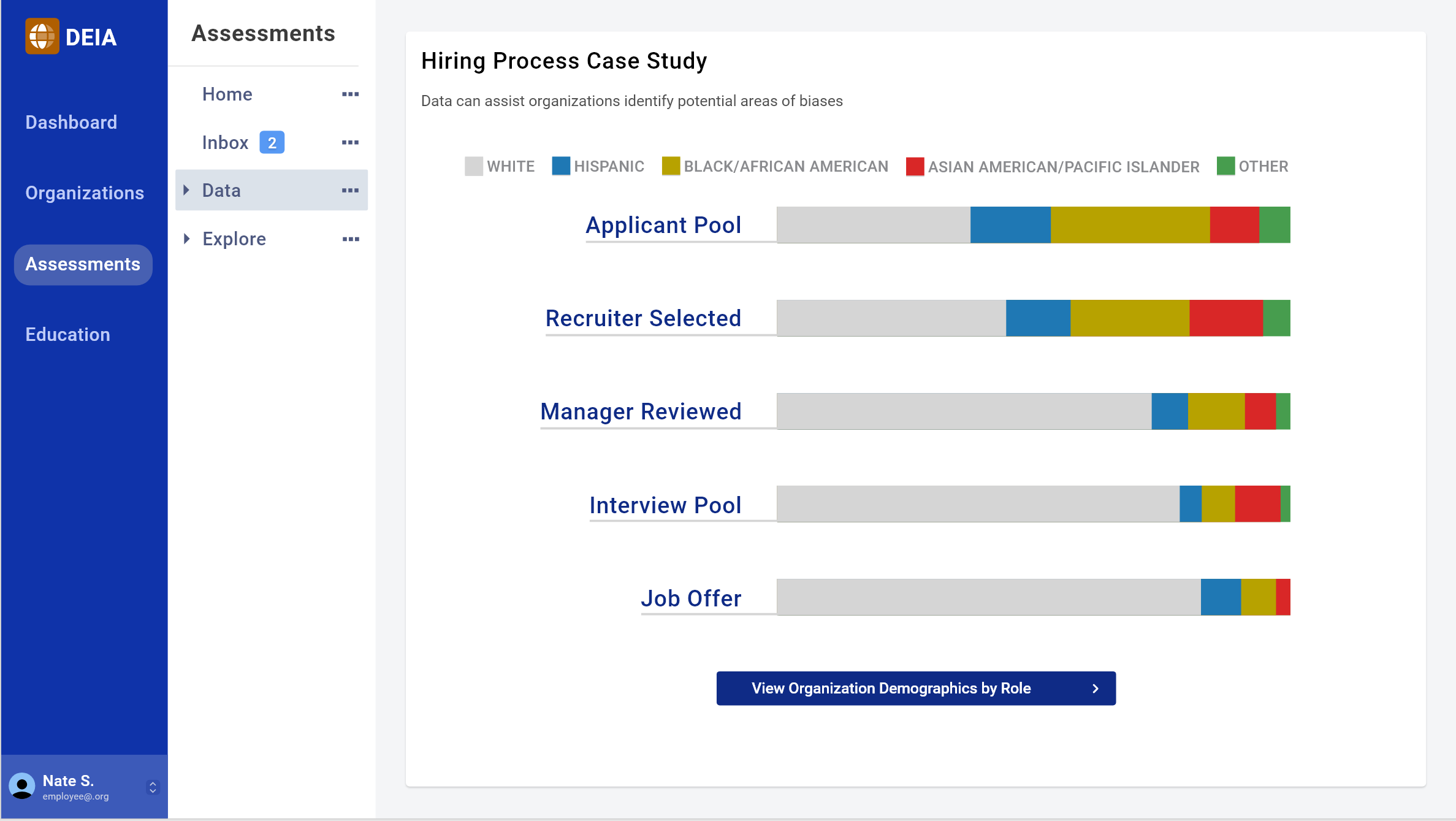Open the Inbox item's three-dot menu
Screen dimensions: 1456x821
[350, 143]
